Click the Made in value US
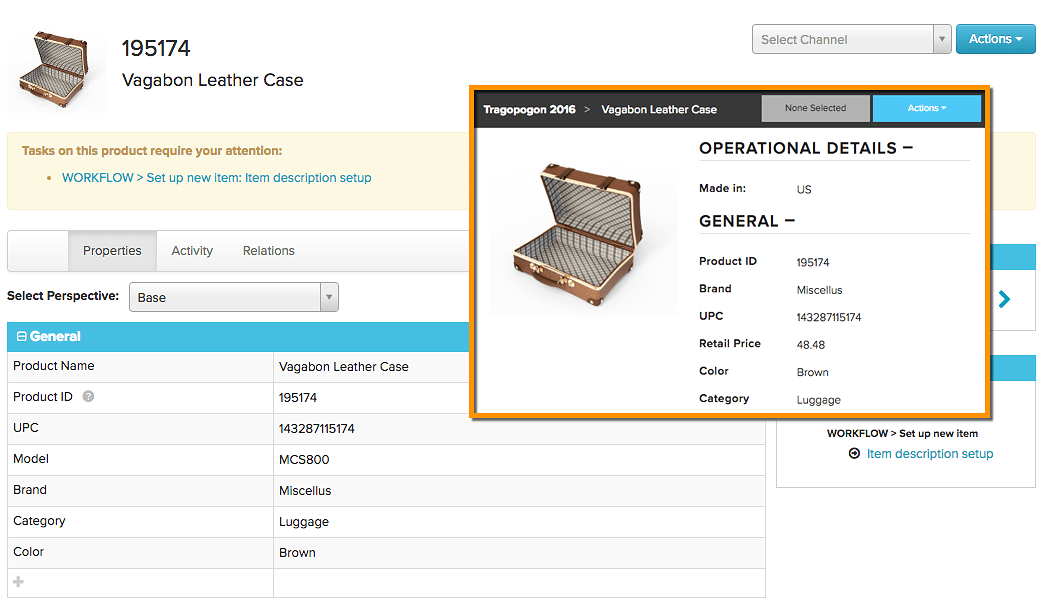 click(804, 189)
